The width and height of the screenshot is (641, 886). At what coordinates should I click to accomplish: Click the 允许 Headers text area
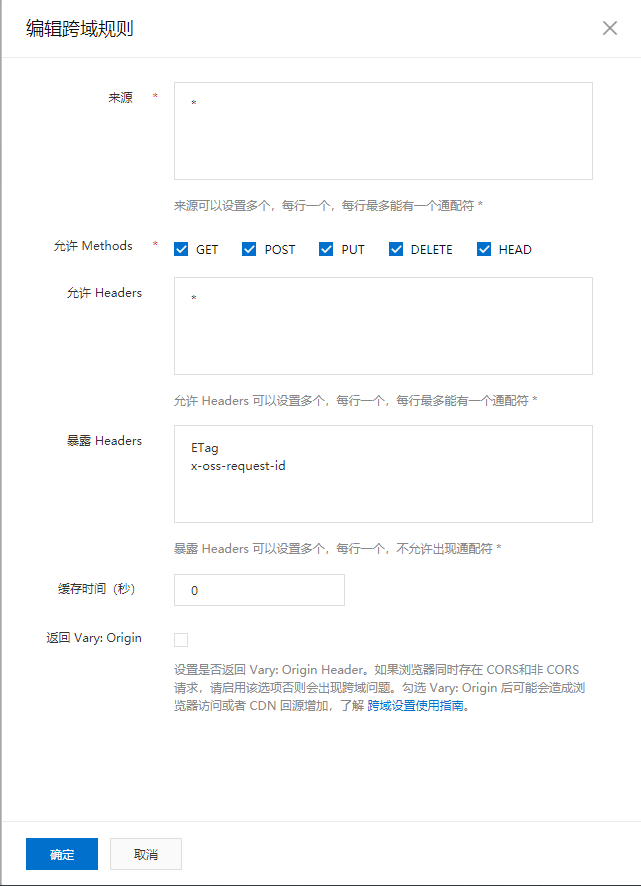(x=383, y=326)
